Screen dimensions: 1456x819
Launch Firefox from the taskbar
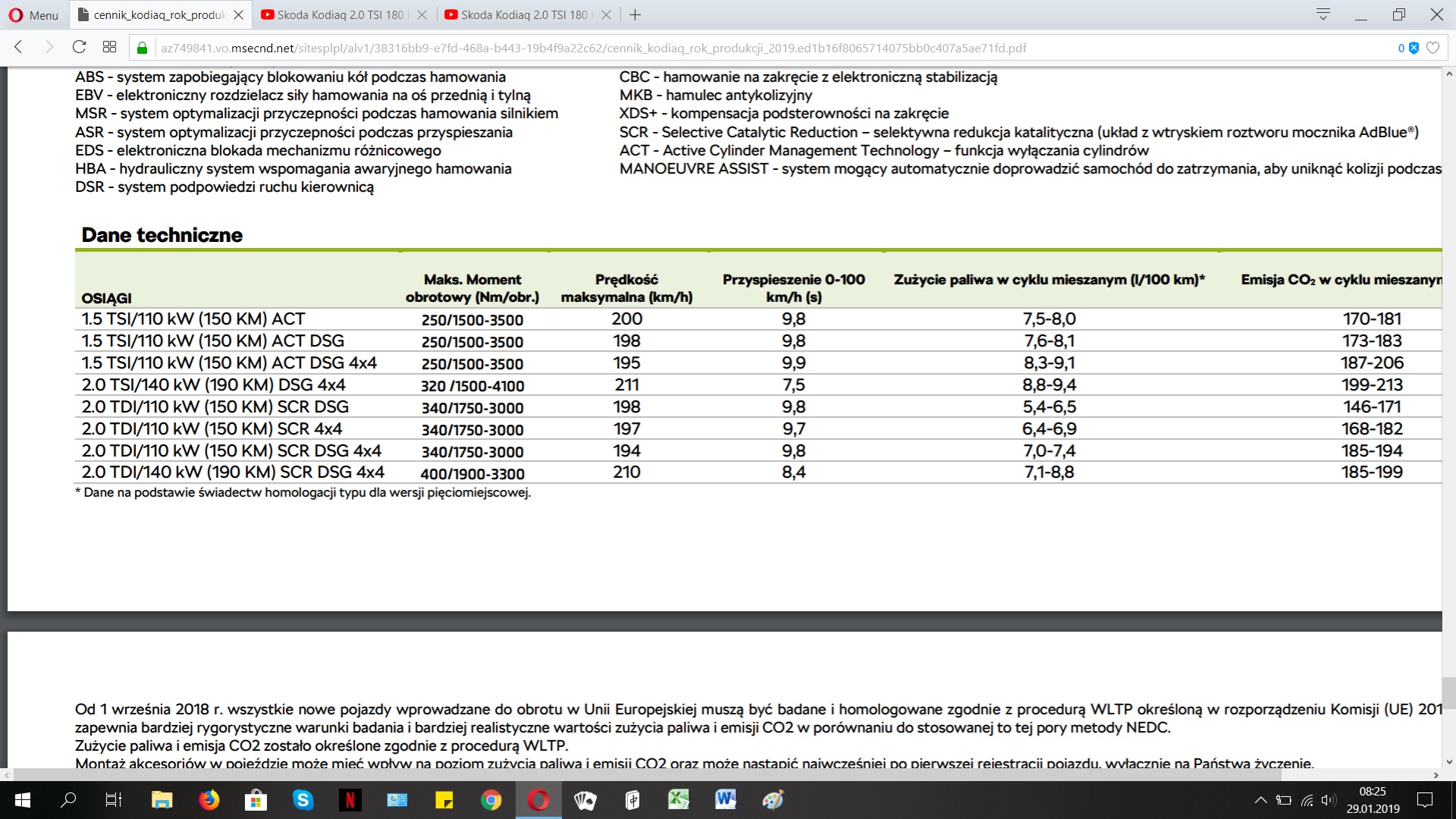point(209,800)
